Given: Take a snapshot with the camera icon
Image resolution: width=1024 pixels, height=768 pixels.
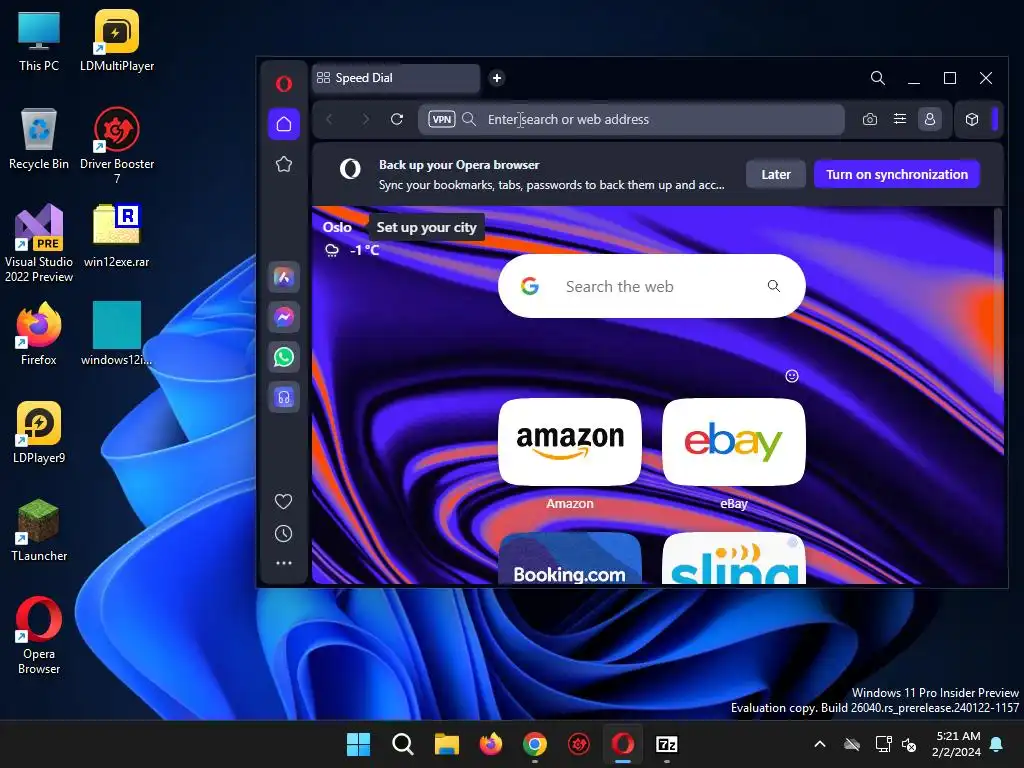Looking at the screenshot, I should 870,119.
